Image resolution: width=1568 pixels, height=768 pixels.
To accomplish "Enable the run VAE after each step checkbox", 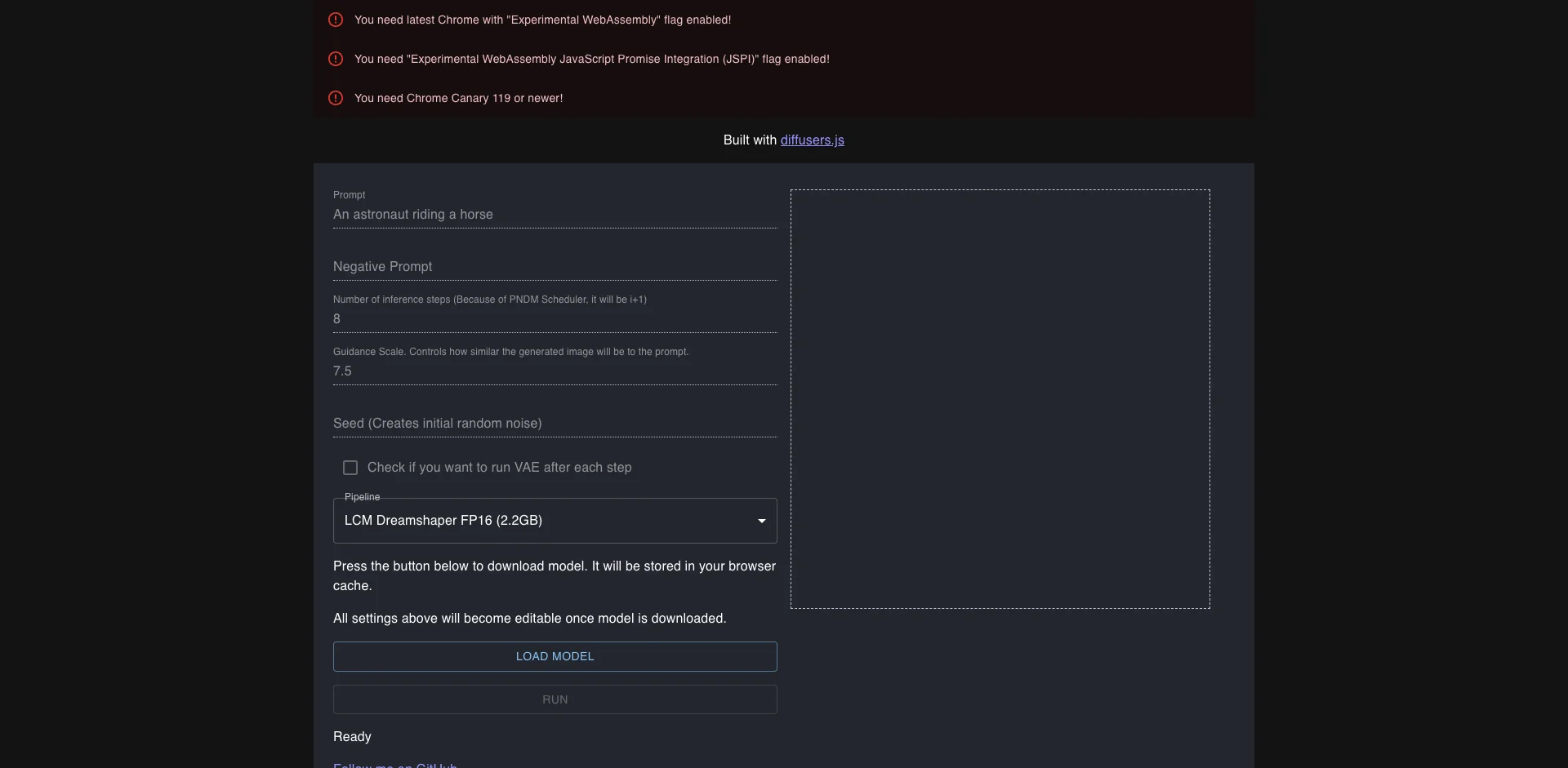I will pos(350,468).
